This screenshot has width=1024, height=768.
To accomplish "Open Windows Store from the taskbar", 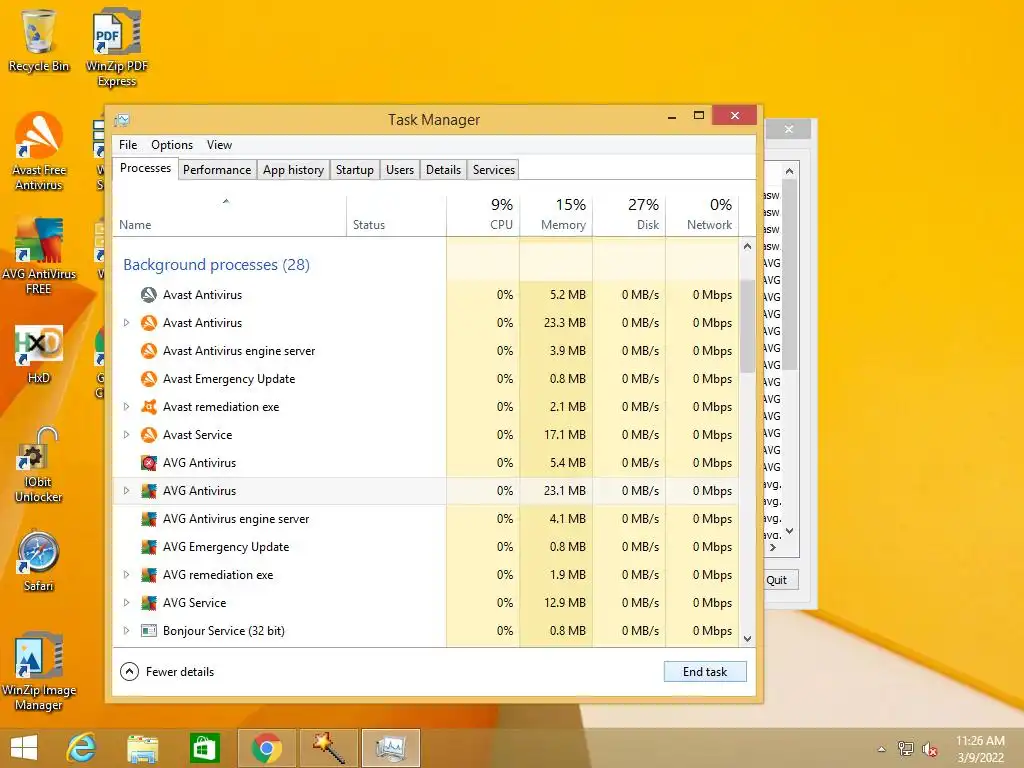I will pyautogui.click(x=204, y=748).
